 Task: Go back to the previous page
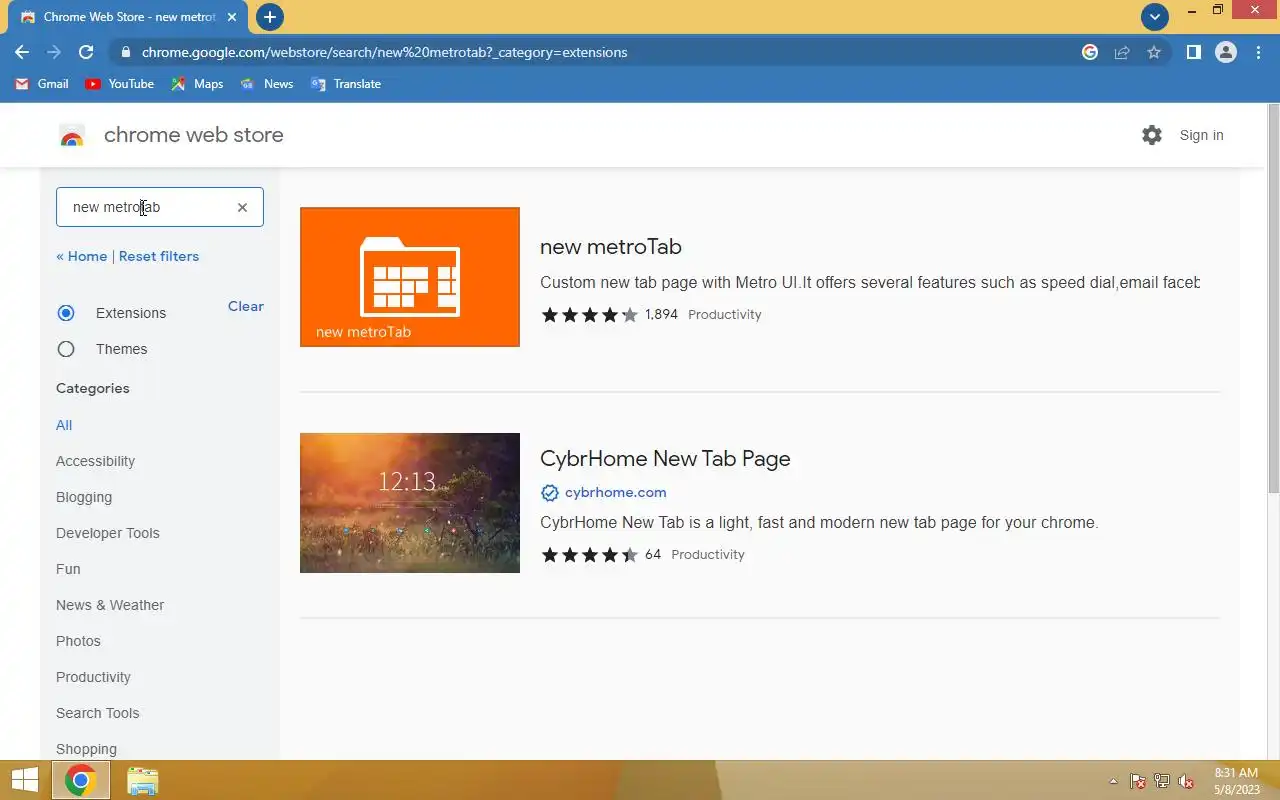click(22, 52)
